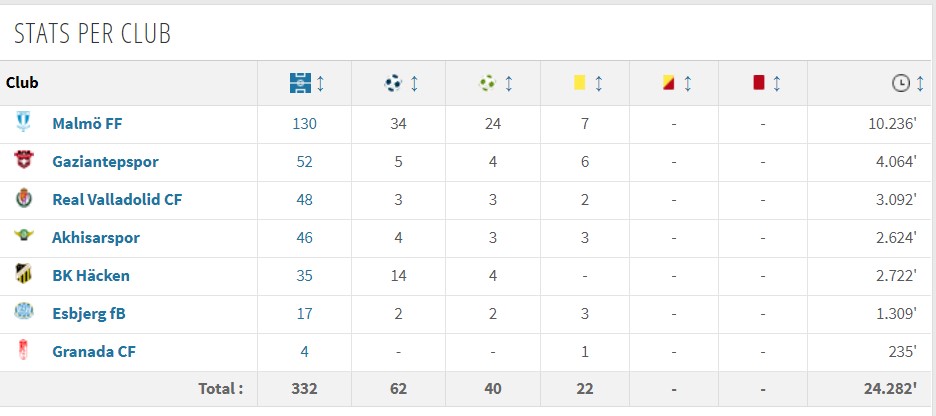Click the BK Häcken club crest

(x=24, y=274)
